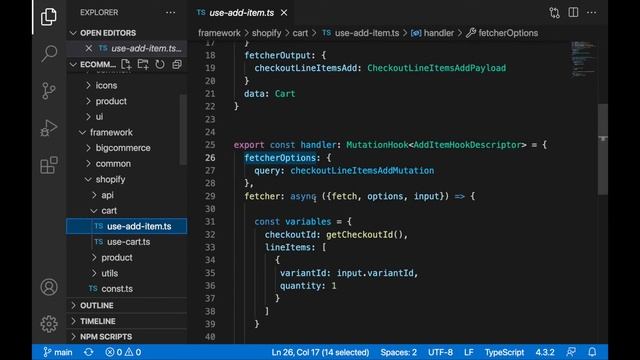
Task: Click line number 29 in gutter
Action: tap(210, 196)
